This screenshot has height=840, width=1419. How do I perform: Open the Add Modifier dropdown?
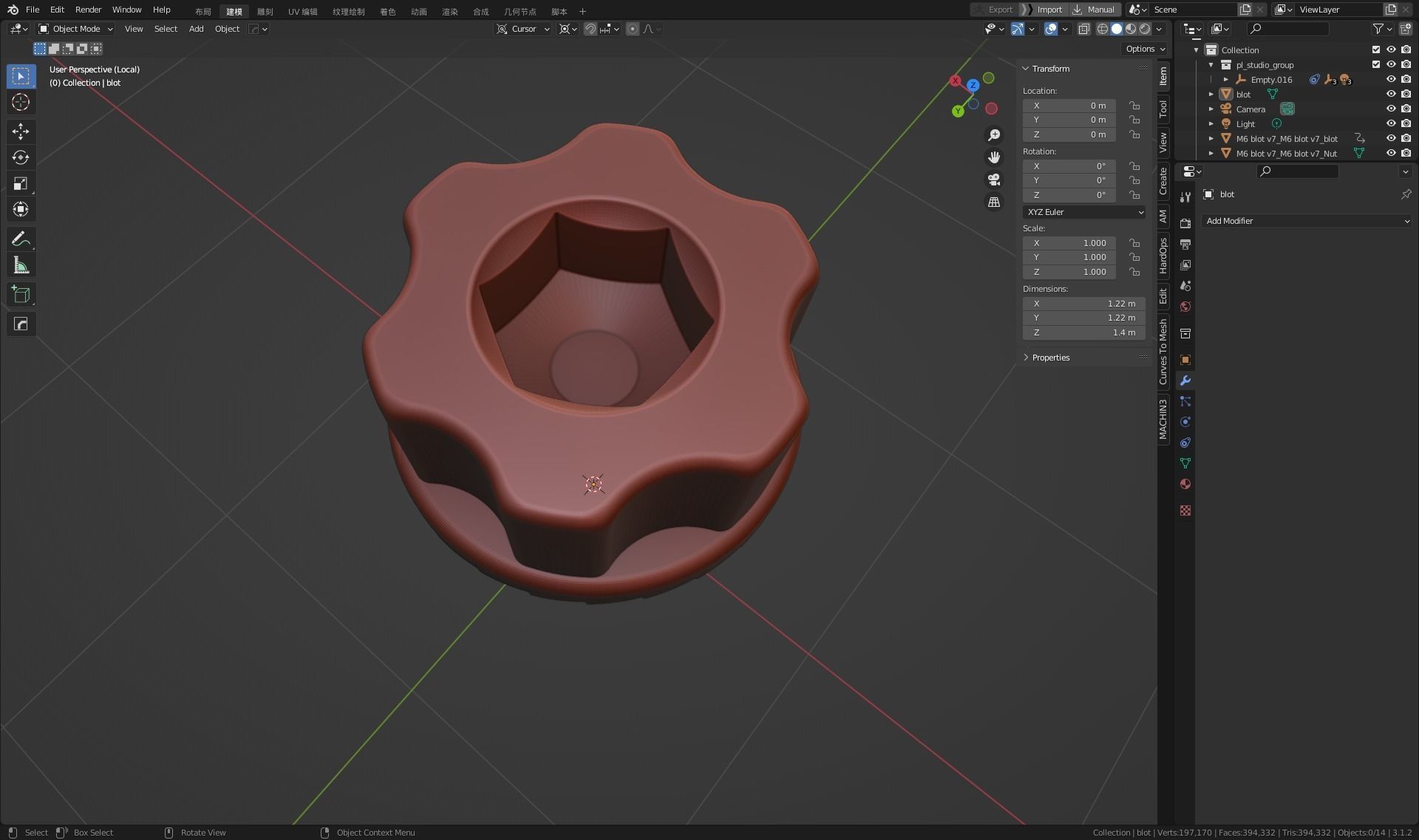(x=1306, y=221)
